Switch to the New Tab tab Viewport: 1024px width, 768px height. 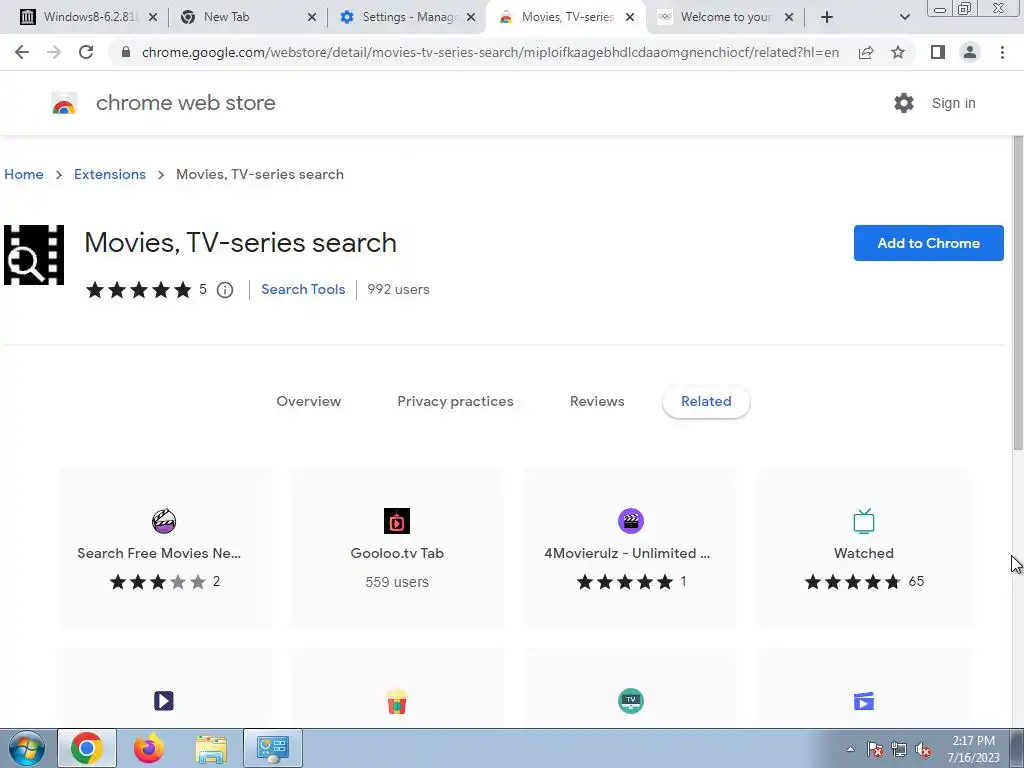pyautogui.click(x=226, y=17)
